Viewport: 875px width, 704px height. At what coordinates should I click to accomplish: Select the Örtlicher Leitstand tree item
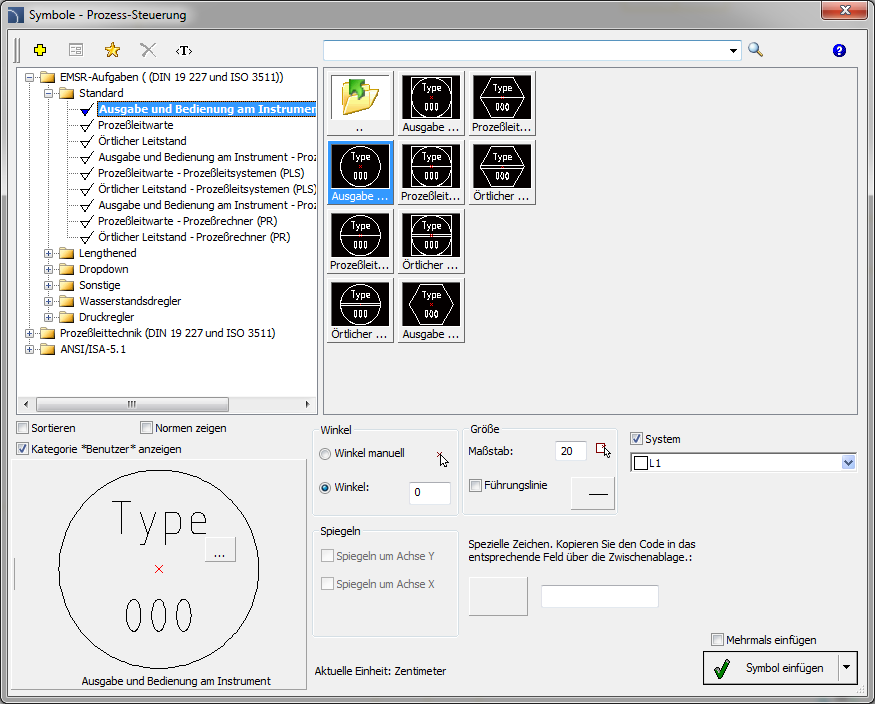(142, 141)
